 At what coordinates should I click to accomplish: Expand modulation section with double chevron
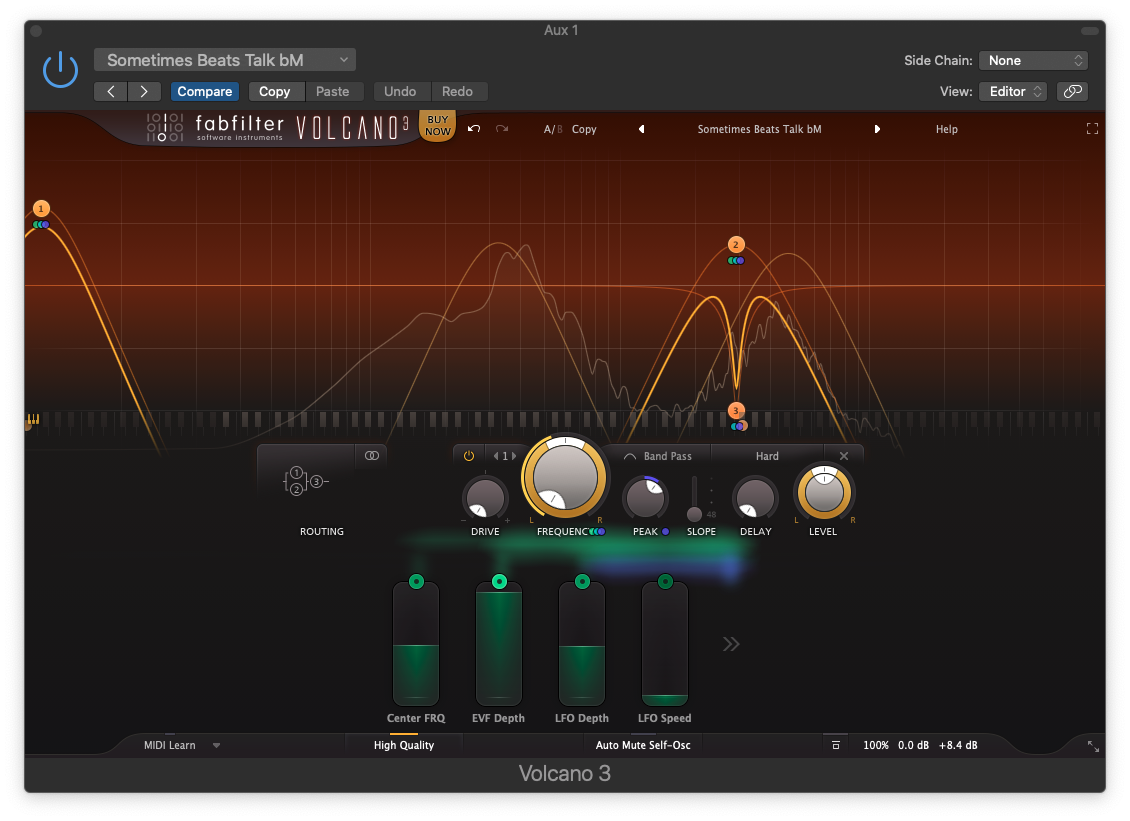click(x=731, y=644)
